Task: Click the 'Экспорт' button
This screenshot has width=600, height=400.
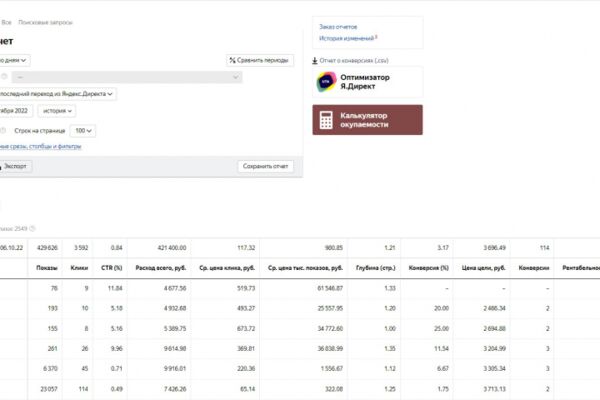Action: [15, 166]
